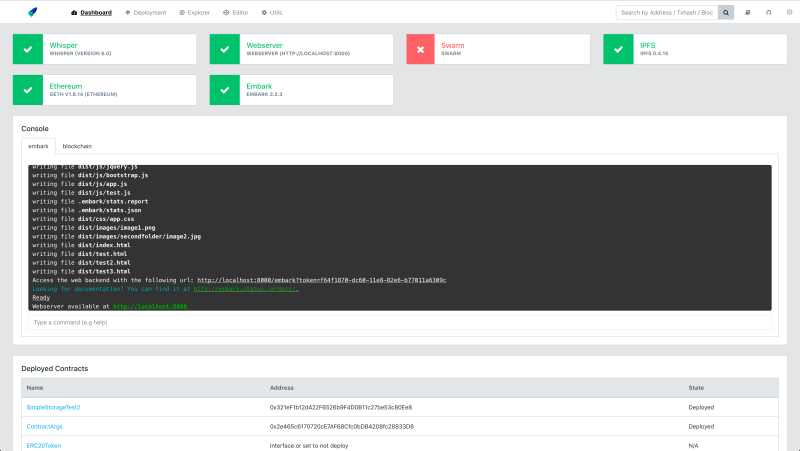Click the 'Ready' console line
The height and width of the screenshot is (451, 800).
tap(41, 297)
